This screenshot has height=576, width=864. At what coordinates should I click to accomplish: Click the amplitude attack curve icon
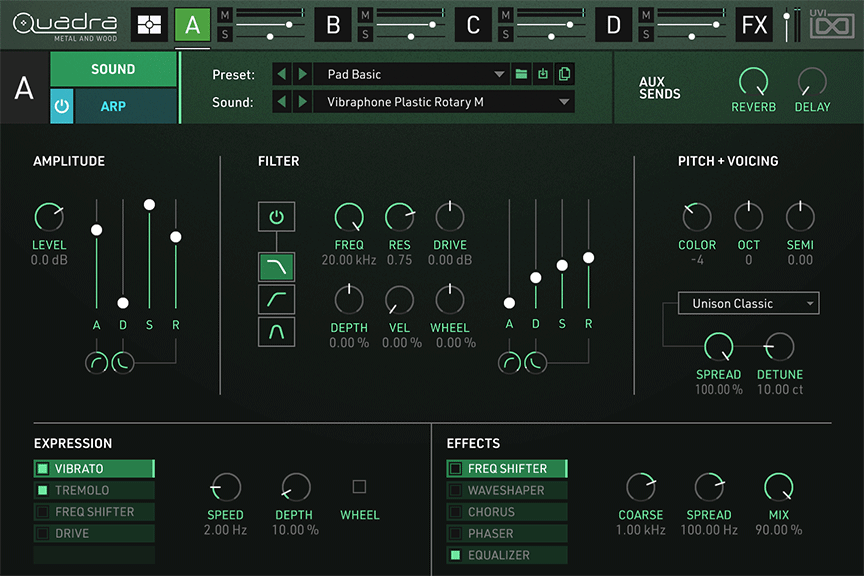pos(97,363)
